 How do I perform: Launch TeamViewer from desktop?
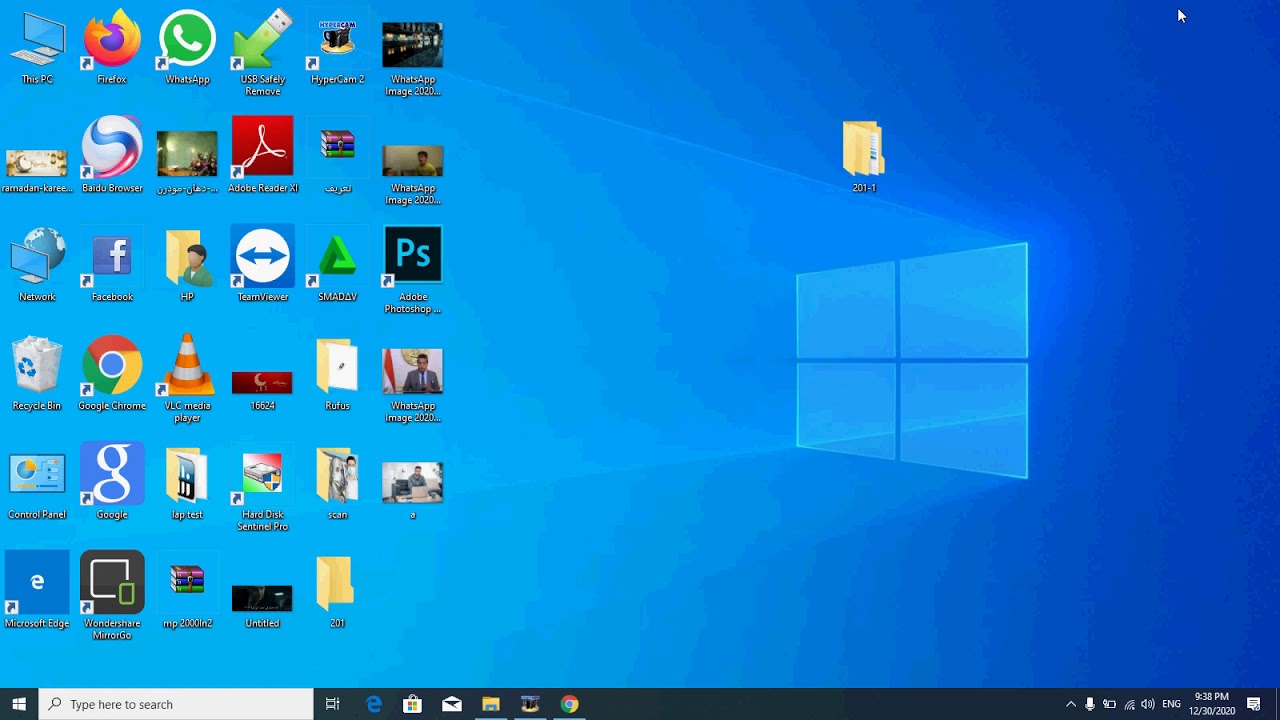[x=262, y=264]
